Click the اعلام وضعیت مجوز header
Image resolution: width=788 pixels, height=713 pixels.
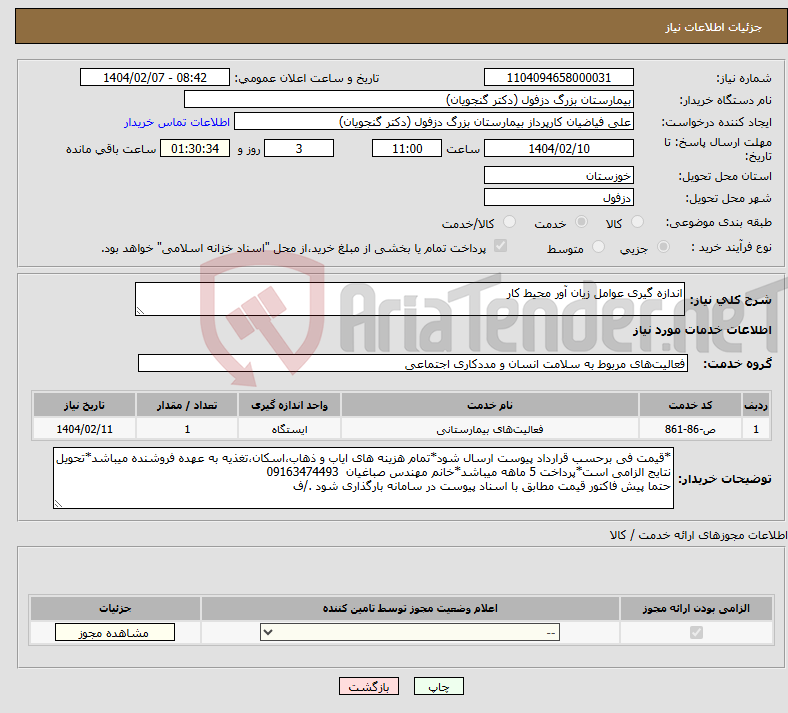pyautogui.click(x=410, y=608)
